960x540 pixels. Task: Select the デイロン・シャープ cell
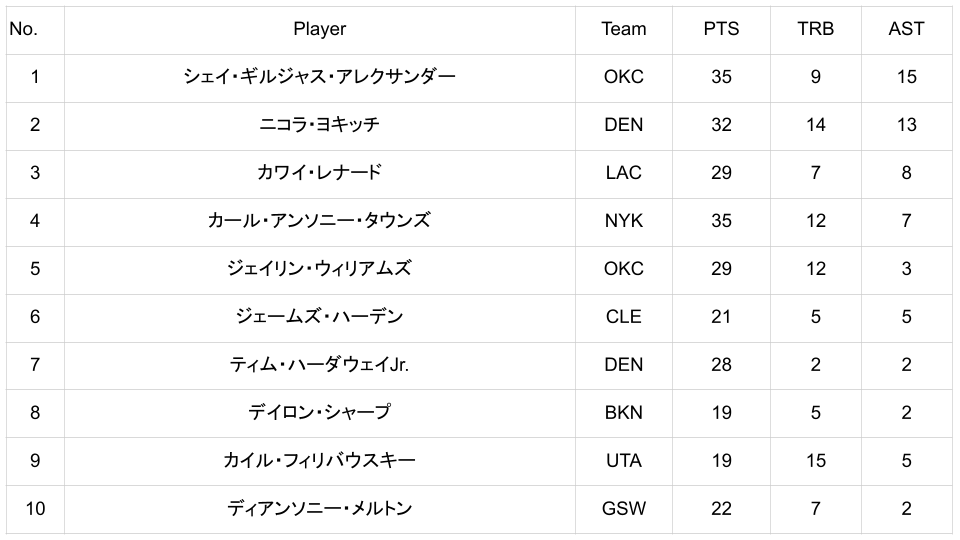[x=319, y=413]
